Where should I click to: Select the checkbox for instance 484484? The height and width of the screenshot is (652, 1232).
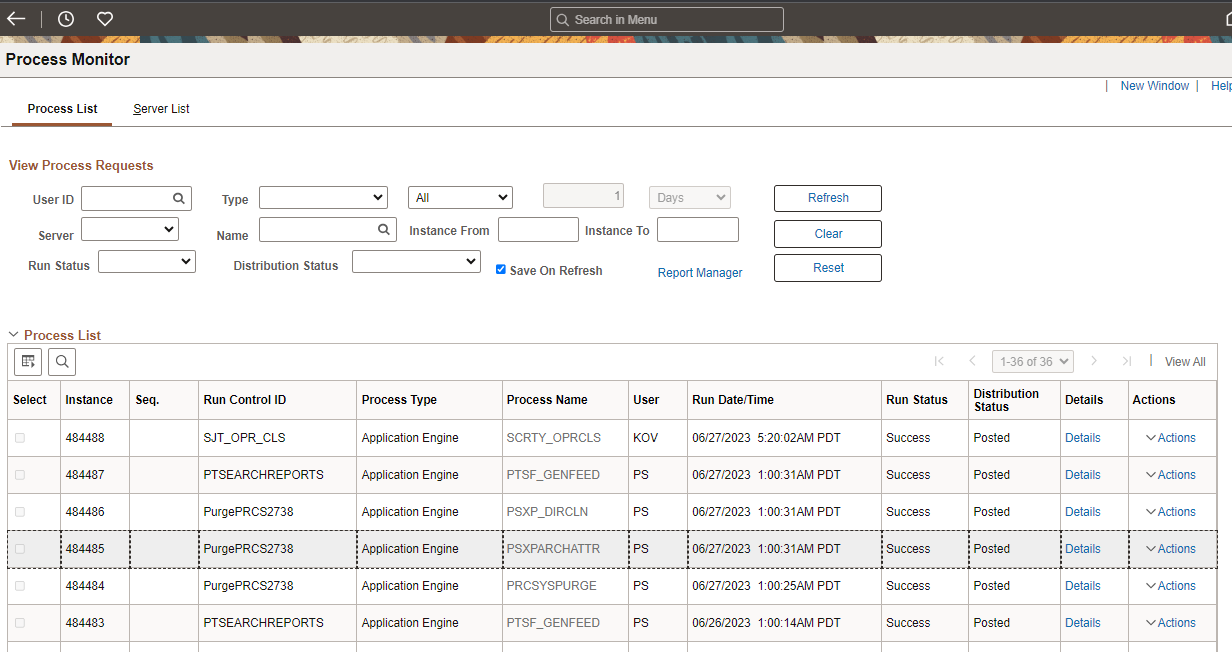[x=22, y=585]
